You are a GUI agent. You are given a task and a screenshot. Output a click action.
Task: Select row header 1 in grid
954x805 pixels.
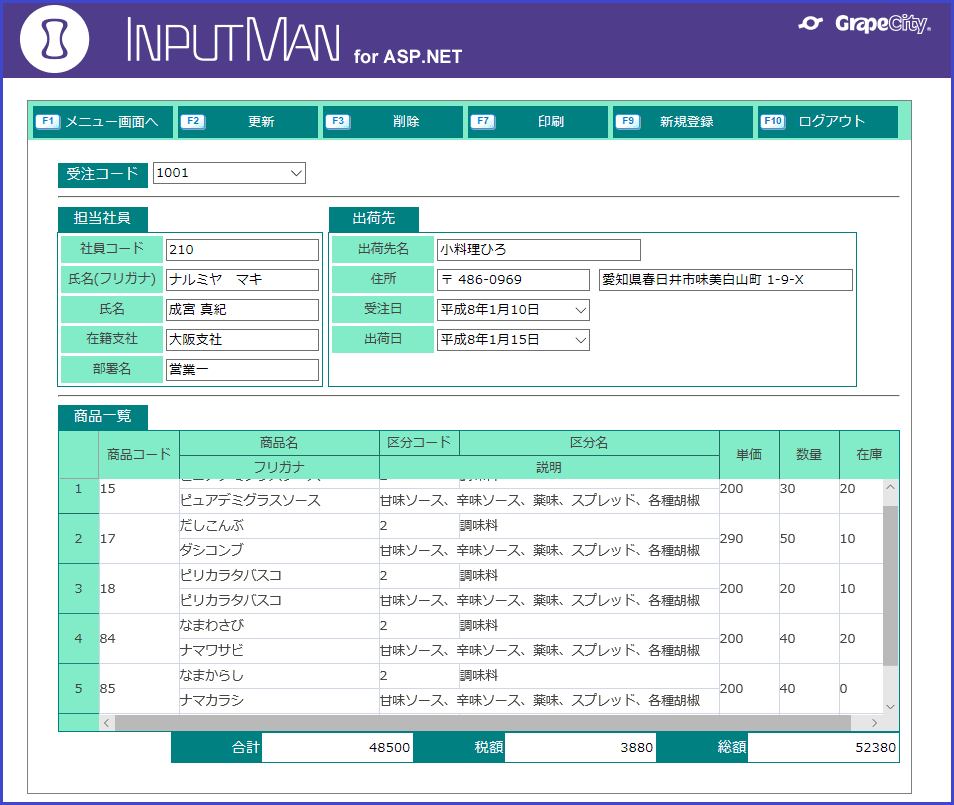[78, 495]
